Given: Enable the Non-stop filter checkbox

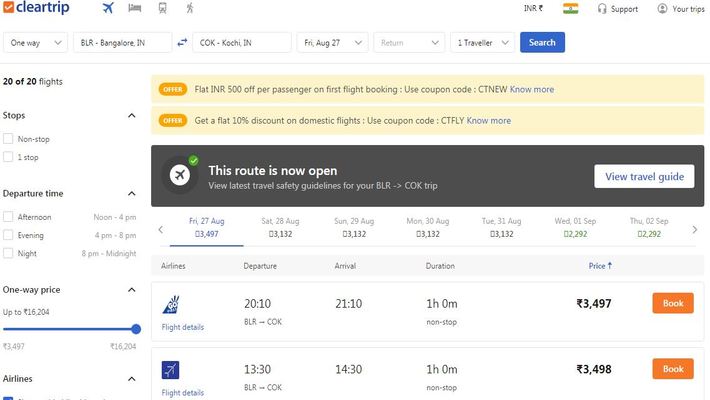Looking at the screenshot, I should pos(8,139).
